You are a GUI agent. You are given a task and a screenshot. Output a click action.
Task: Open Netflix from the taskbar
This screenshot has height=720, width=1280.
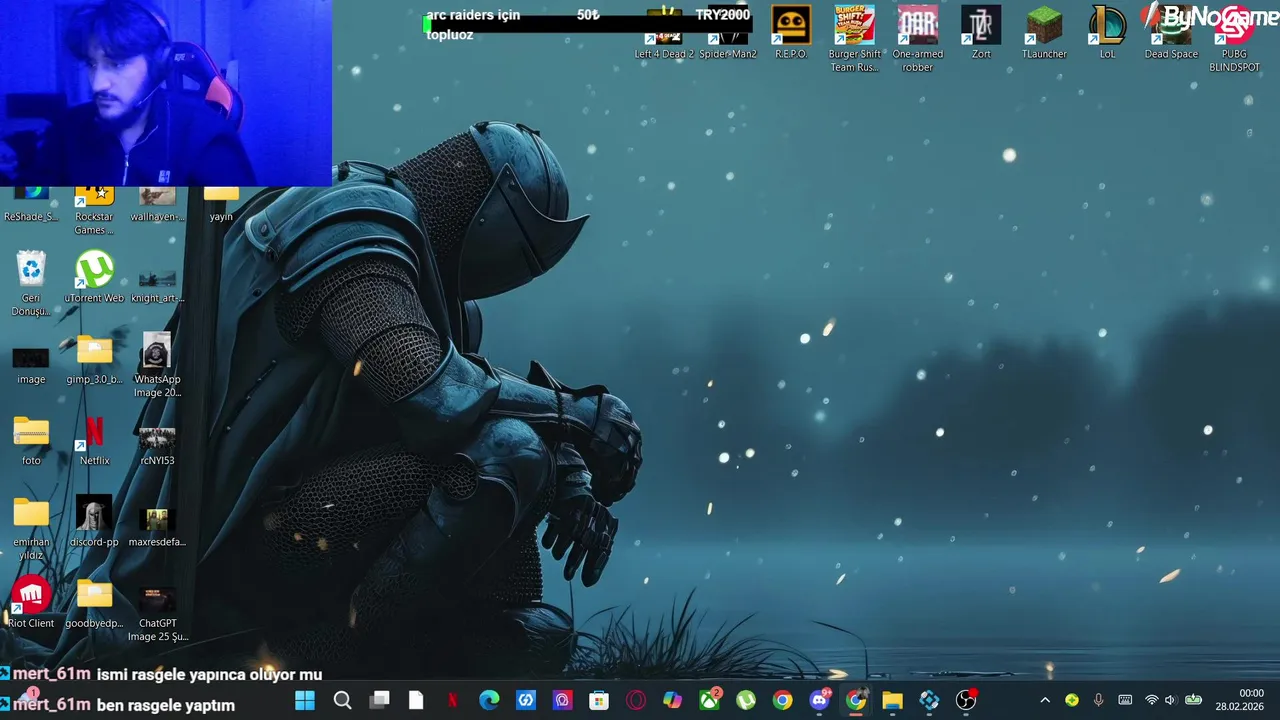[x=452, y=700]
